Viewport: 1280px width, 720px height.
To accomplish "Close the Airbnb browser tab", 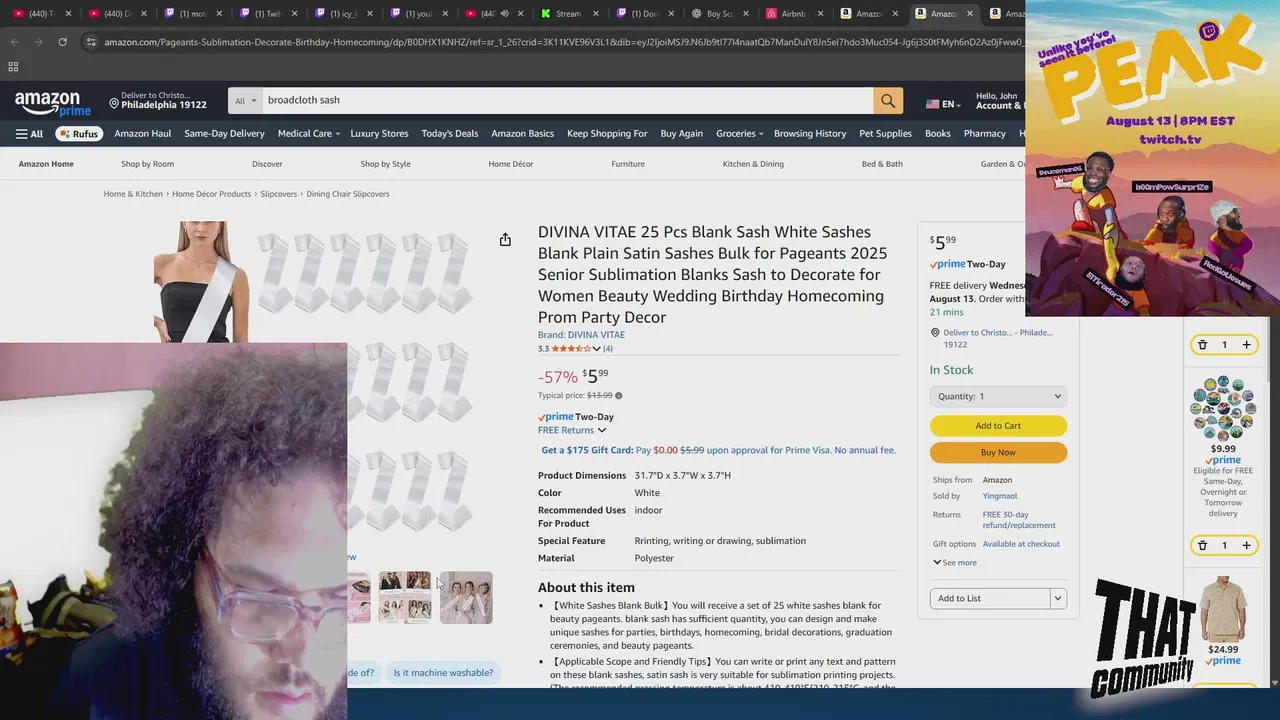I will 820,14.
